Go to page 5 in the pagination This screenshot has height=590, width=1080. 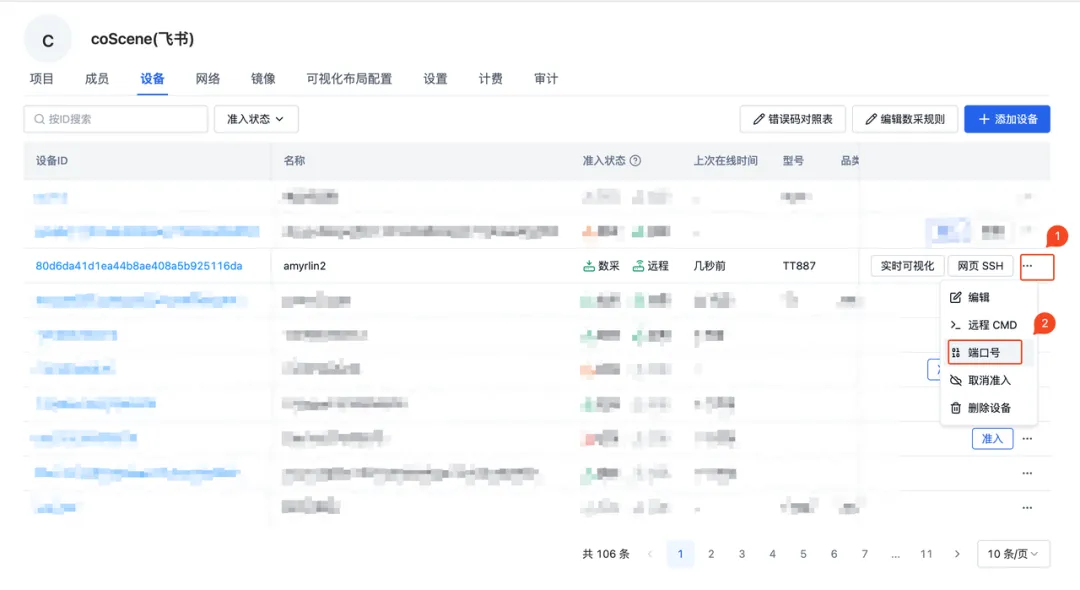click(x=803, y=554)
